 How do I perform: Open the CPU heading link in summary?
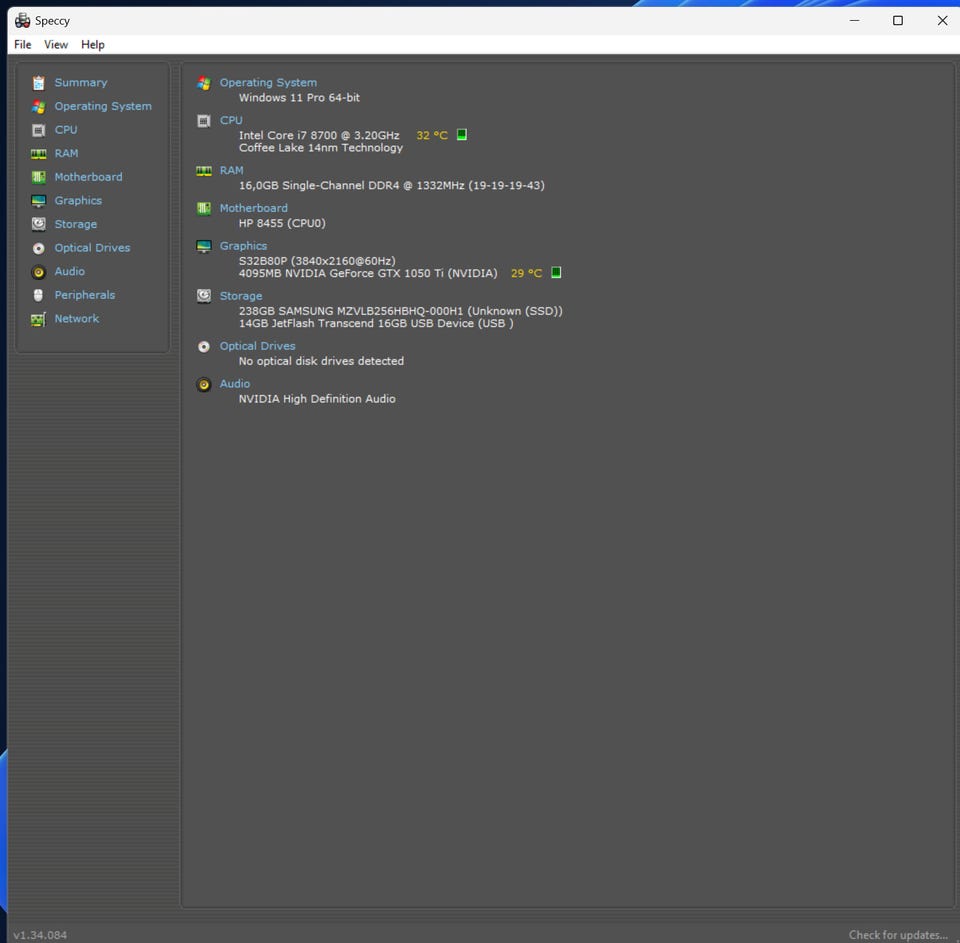pyautogui.click(x=231, y=121)
